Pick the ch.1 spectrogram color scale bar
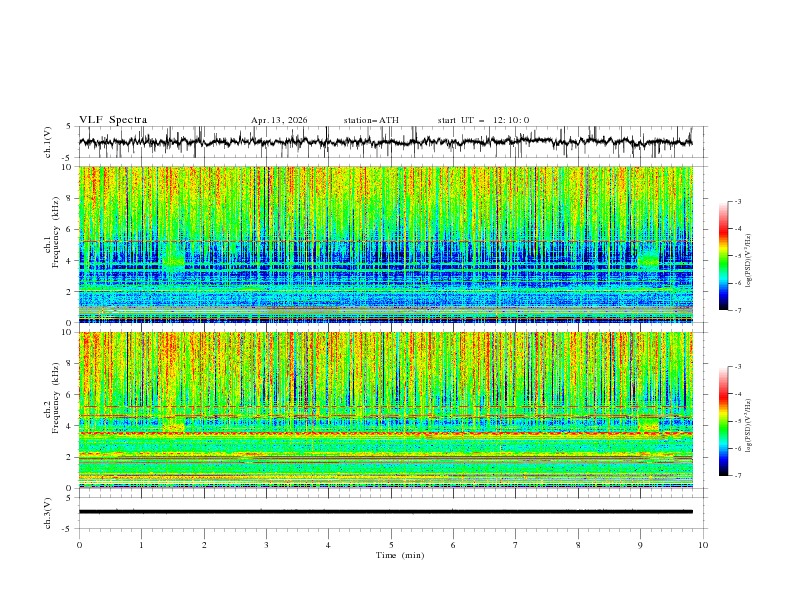 click(724, 256)
